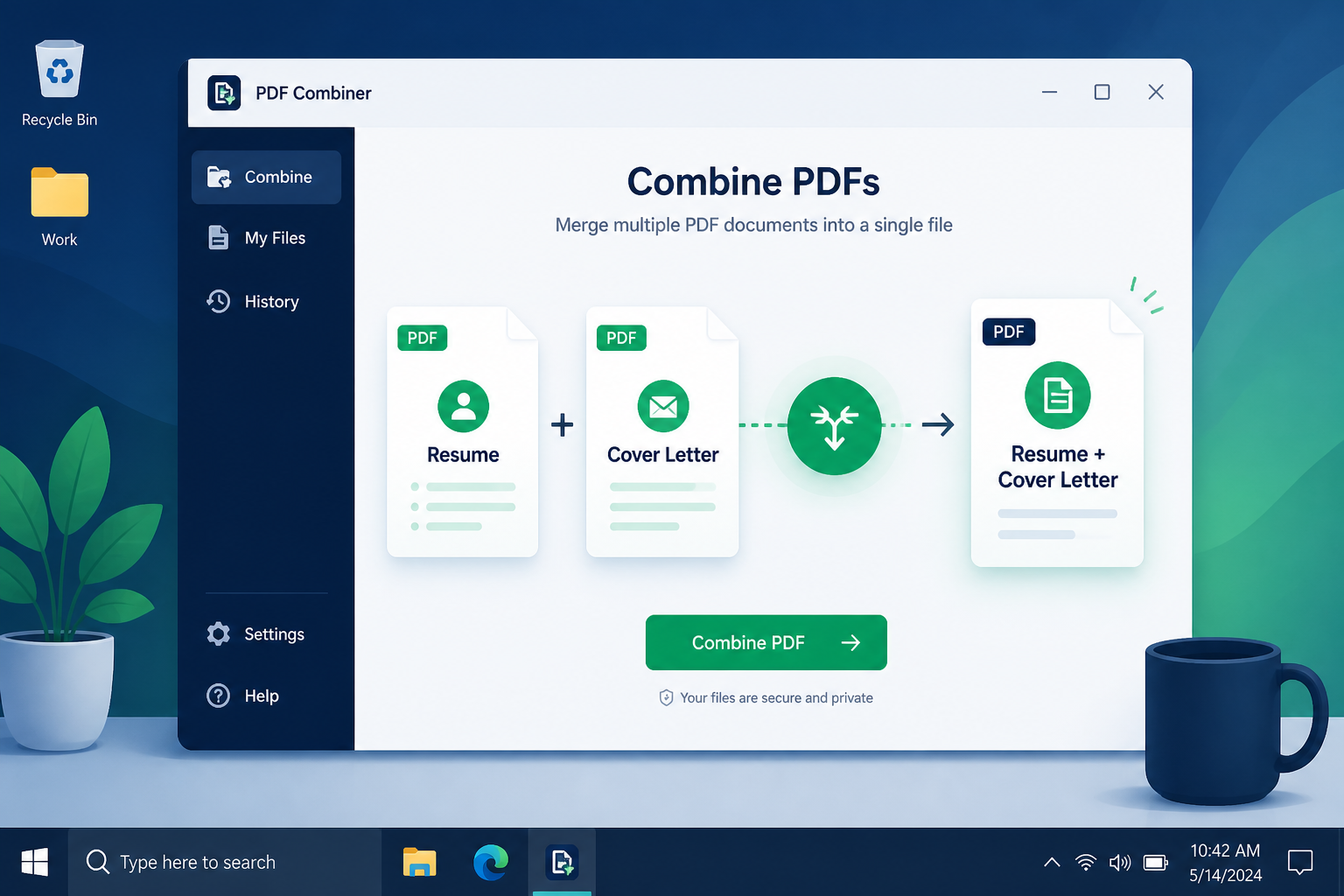Click the PDF Combiner logo in title bar
1344x896 pixels.
[x=224, y=93]
